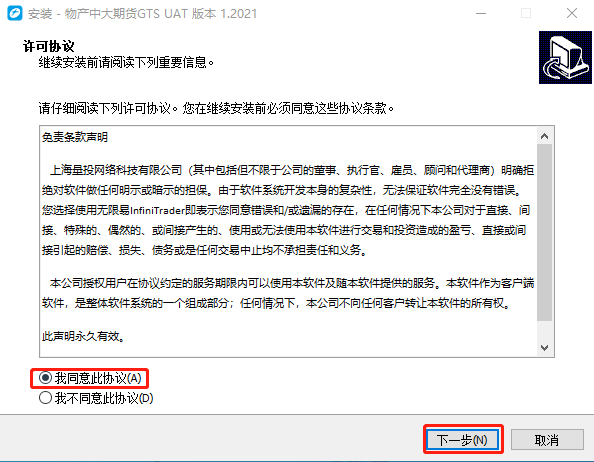Click the 下一步(N) button
Viewport: 594px width, 462px height.
[x=463, y=440]
